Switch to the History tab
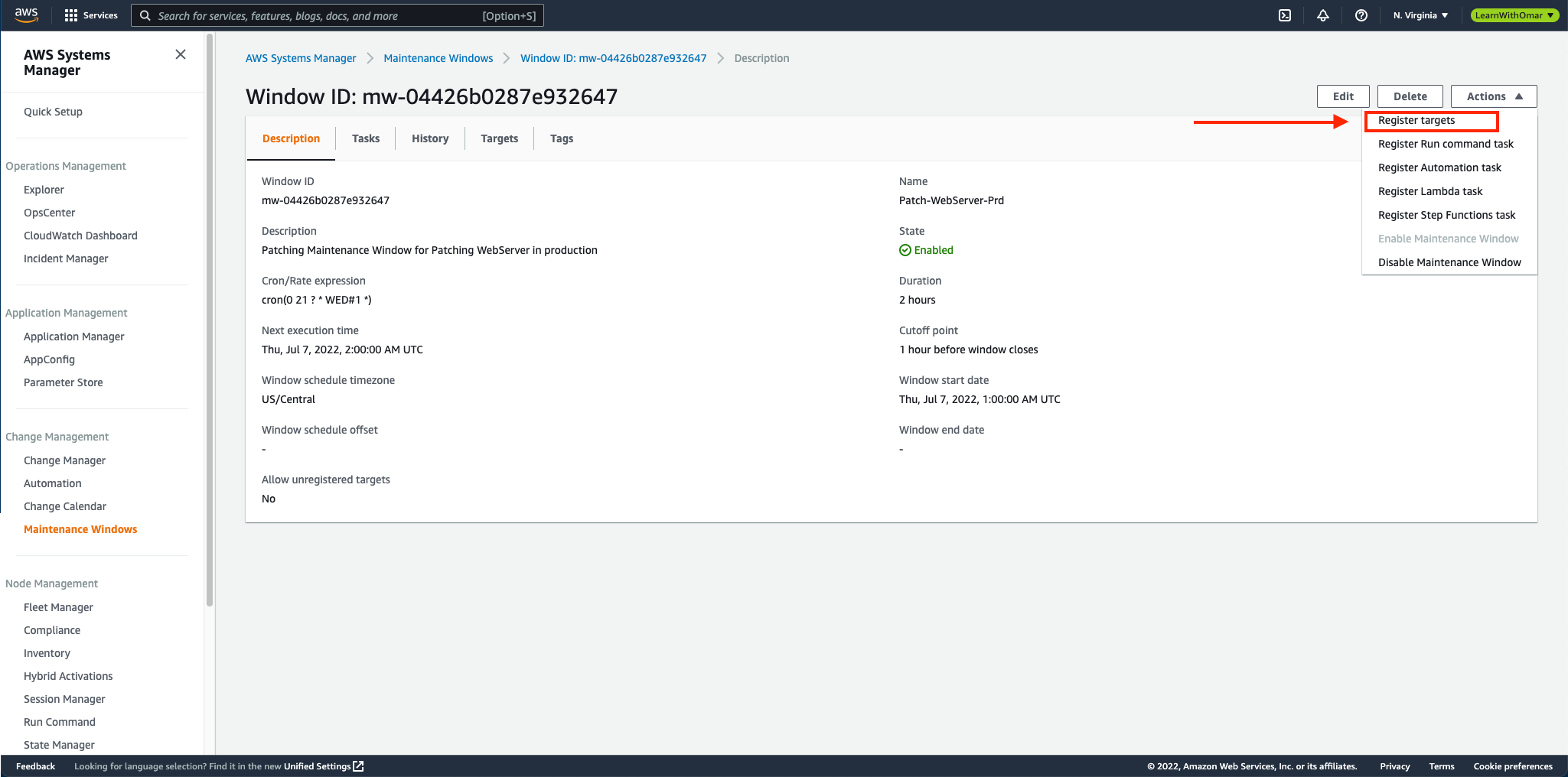Image resolution: width=1568 pixels, height=777 pixels. (x=430, y=138)
